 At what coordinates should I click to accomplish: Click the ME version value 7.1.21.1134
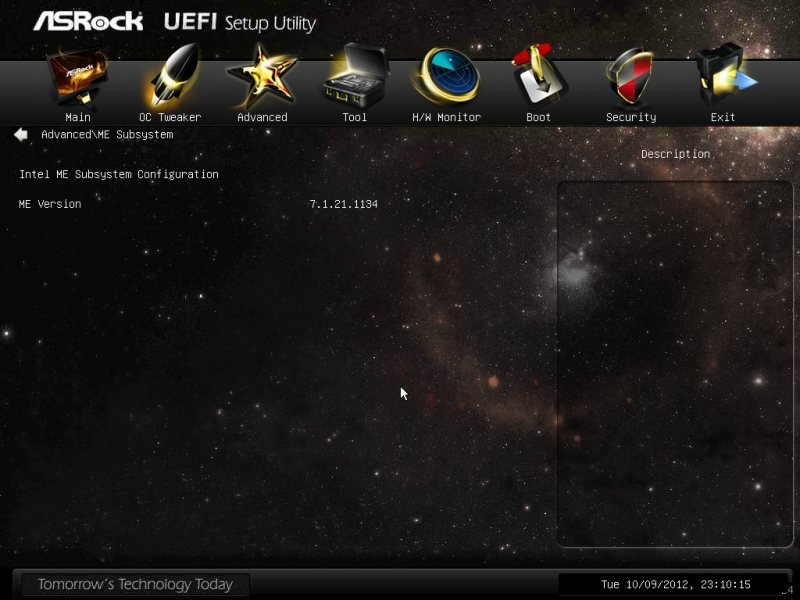344,204
